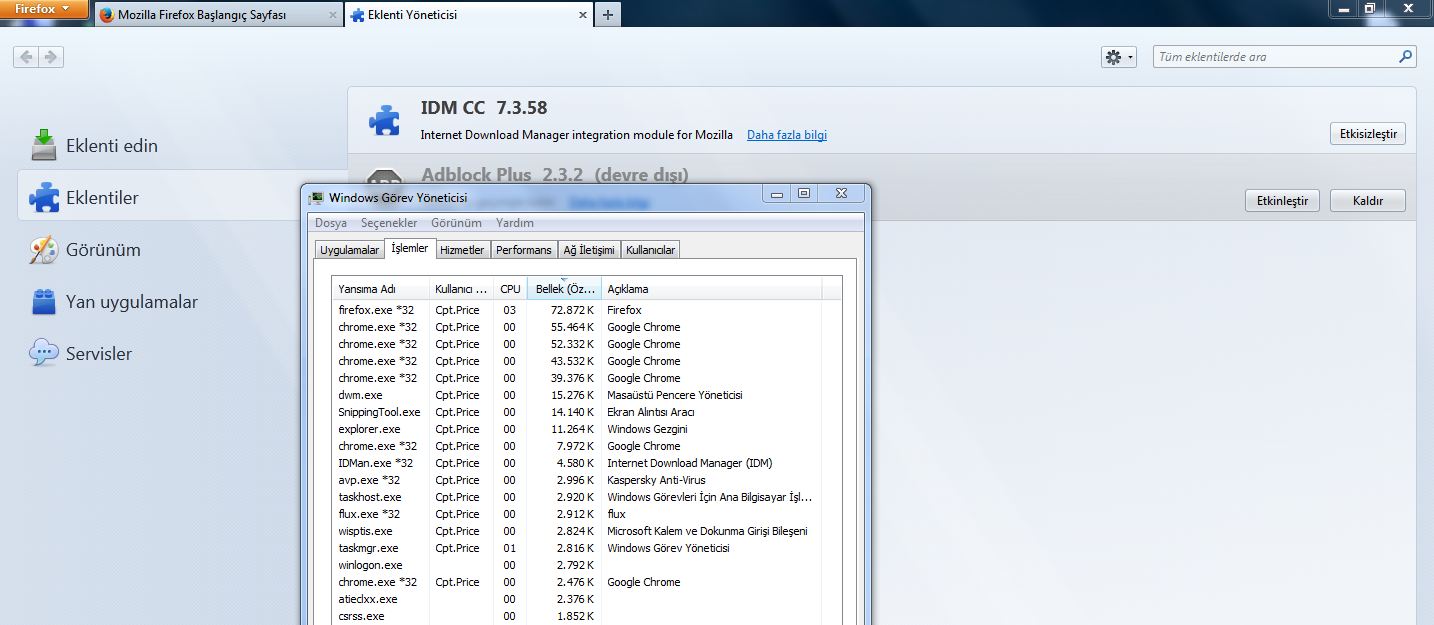Switch to Mozilla Firefox Başlangıç Sayfası tab

pos(219,15)
